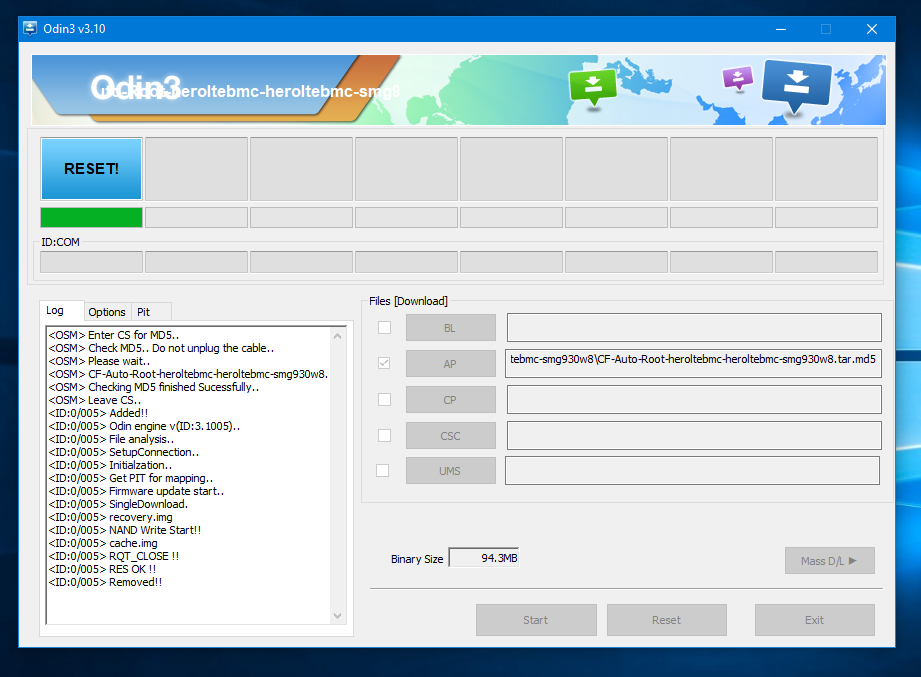Click the blue RESET! status box
921x677 pixels.
pyautogui.click(x=92, y=169)
